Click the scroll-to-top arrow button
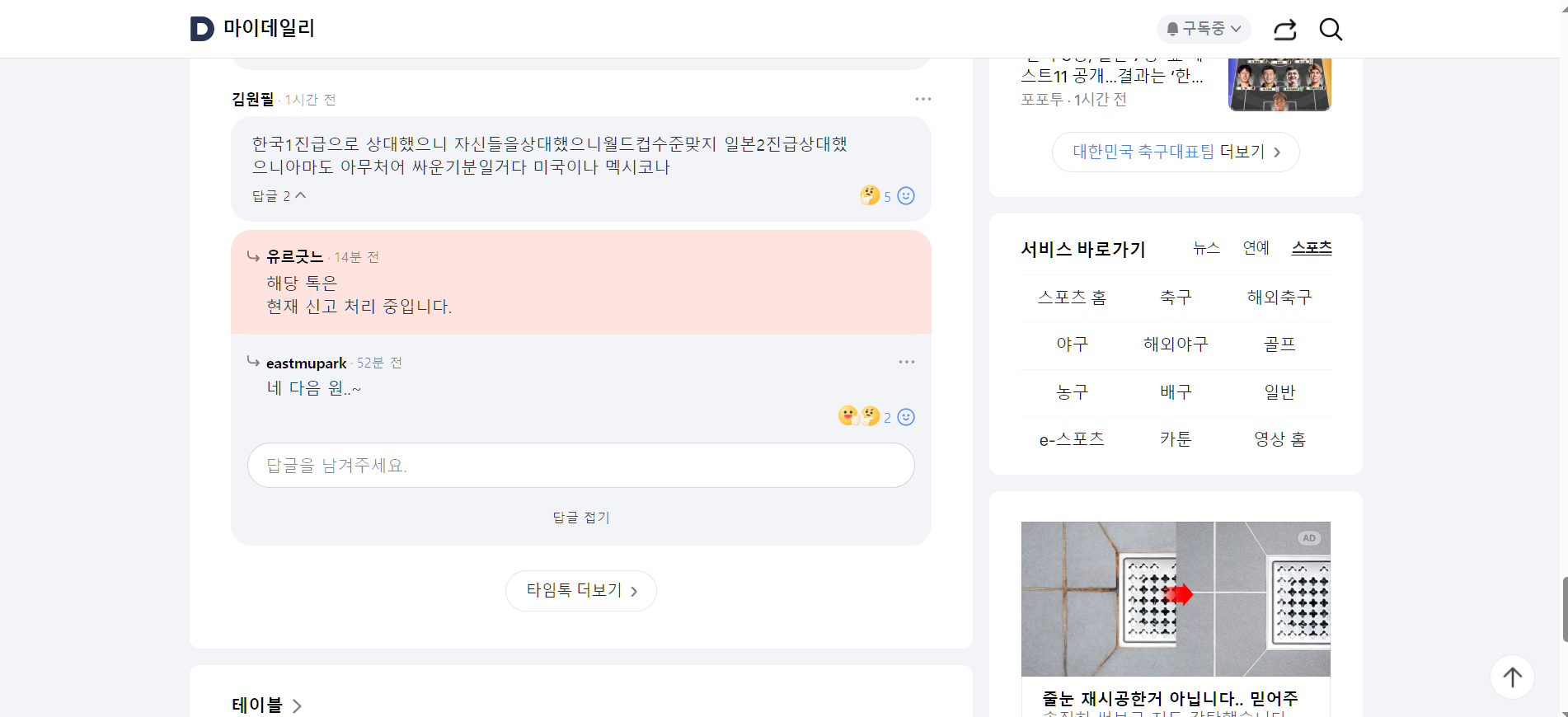This screenshot has width=1568, height=717. pos(1512,677)
